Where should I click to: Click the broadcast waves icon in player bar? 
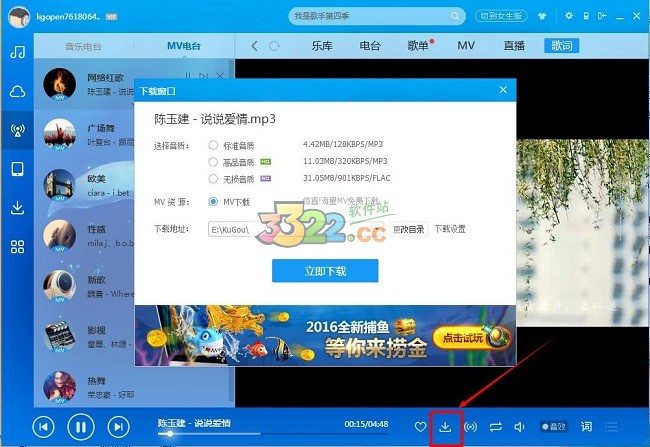point(471,427)
